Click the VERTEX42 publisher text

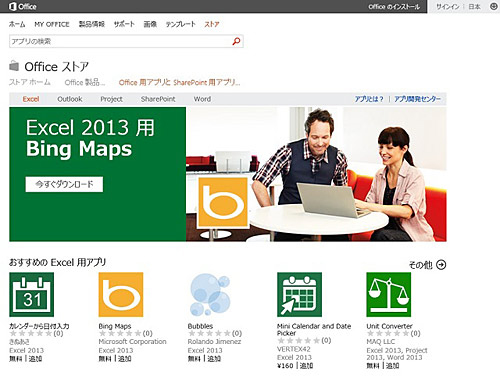tap(294, 349)
